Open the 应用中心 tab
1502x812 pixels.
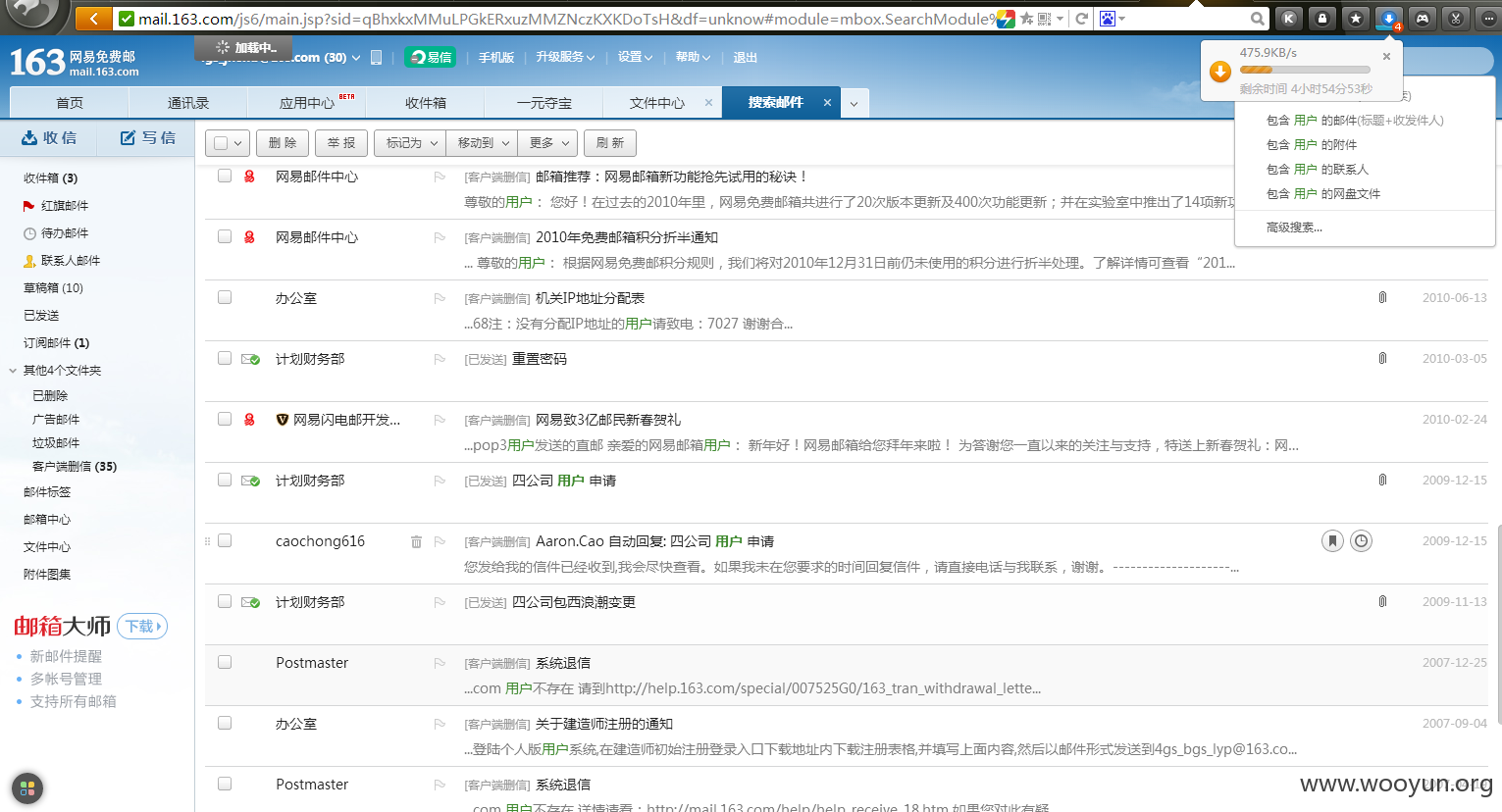tap(307, 103)
